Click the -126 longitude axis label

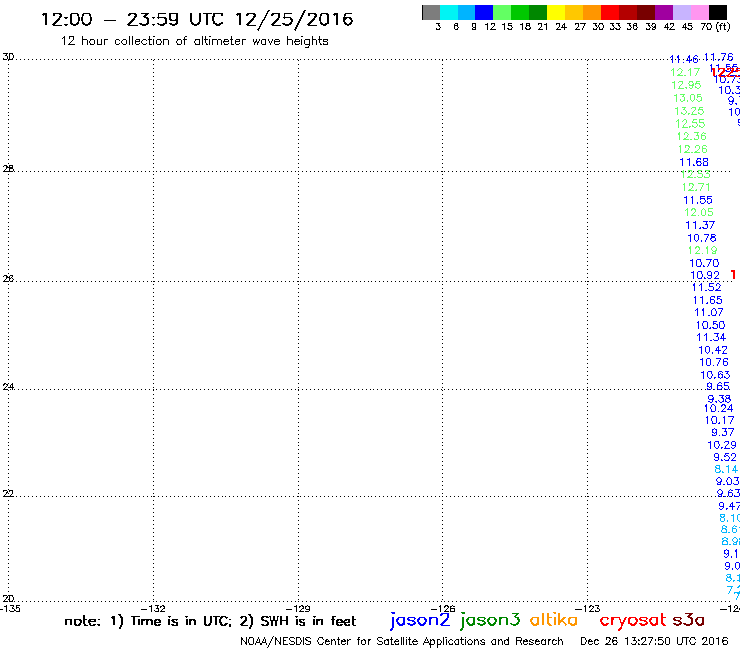click(443, 608)
